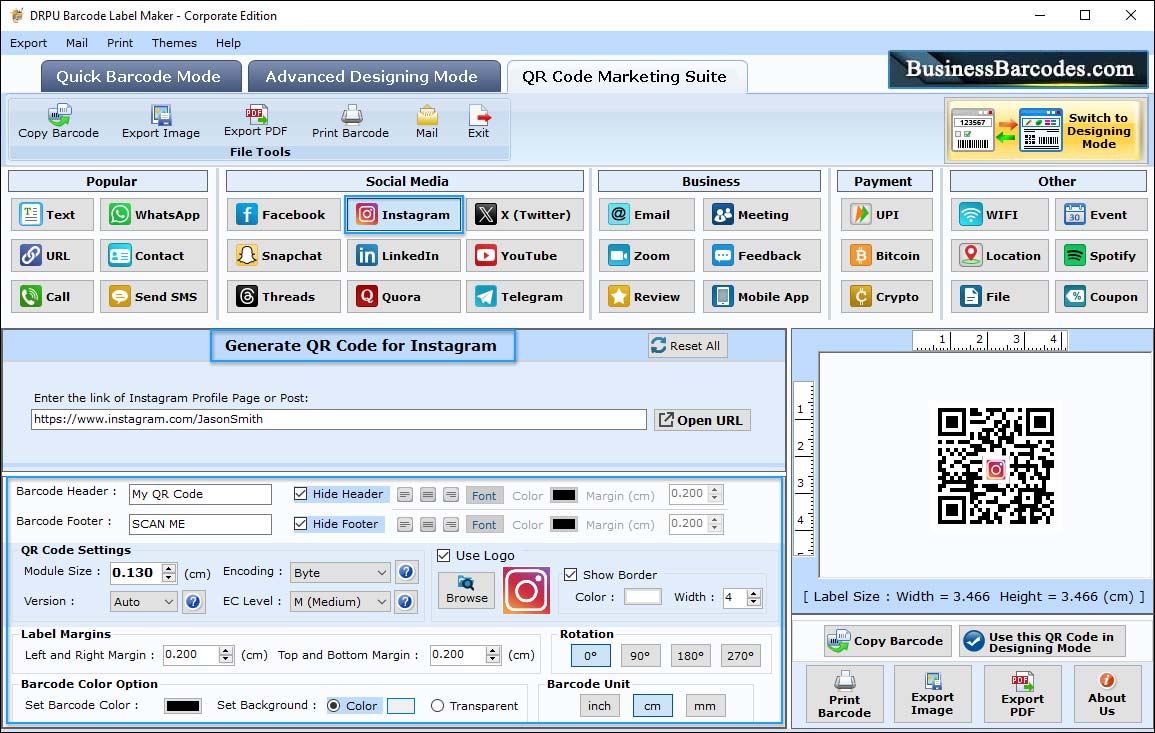Uncheck the Use Logo checkbox
Image resolution: width=1155 pixels, height=733 pixels.
443,555
